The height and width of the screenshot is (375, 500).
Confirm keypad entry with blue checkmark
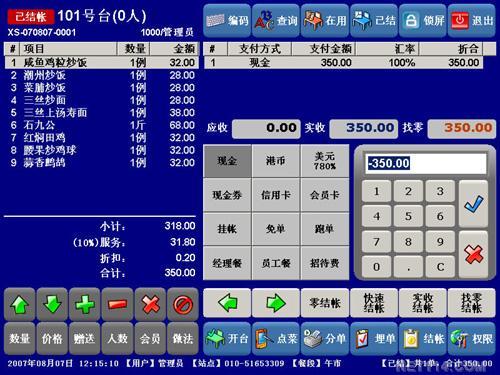[x=473, y=204]
